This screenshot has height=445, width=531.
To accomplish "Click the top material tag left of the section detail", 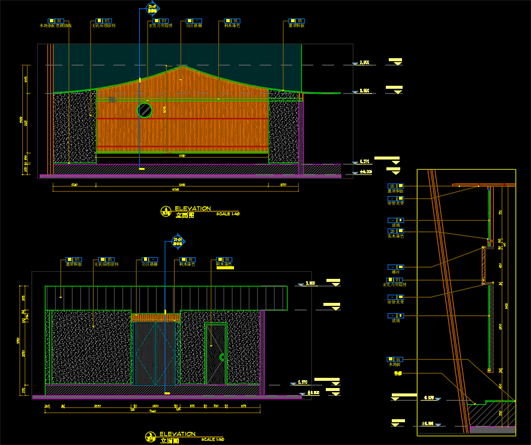I will coord(396,186).
